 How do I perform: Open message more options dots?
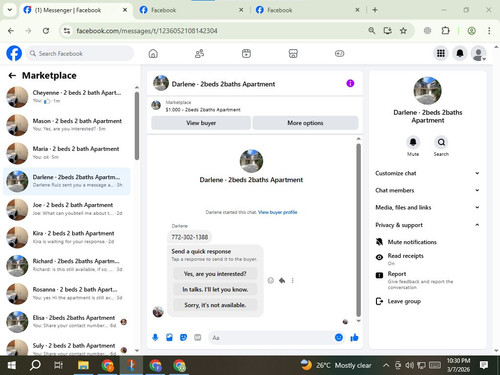[x=293, y=281]
